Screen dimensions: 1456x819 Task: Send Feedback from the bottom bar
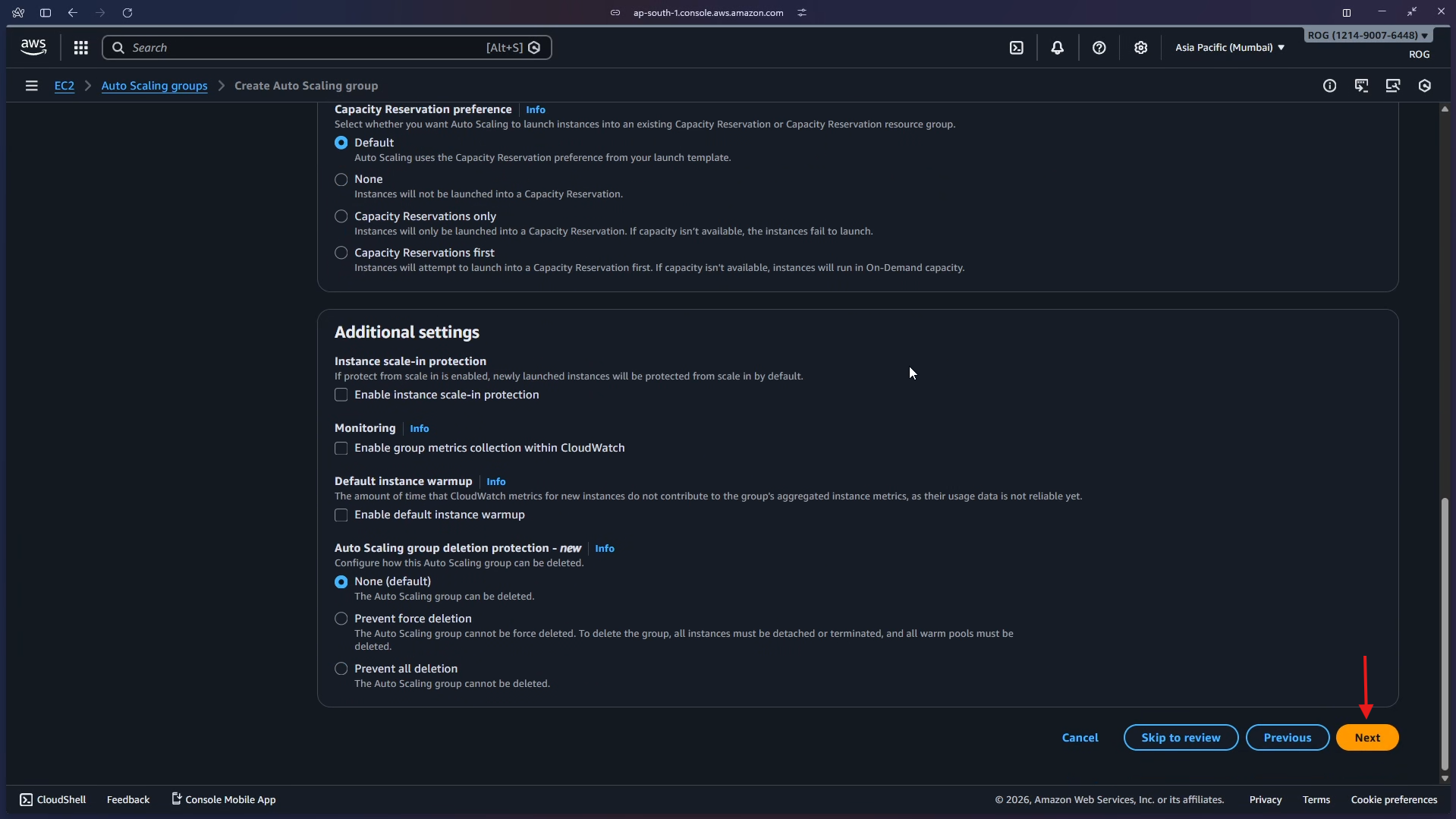pyautogui.click(x=127, y=799)
